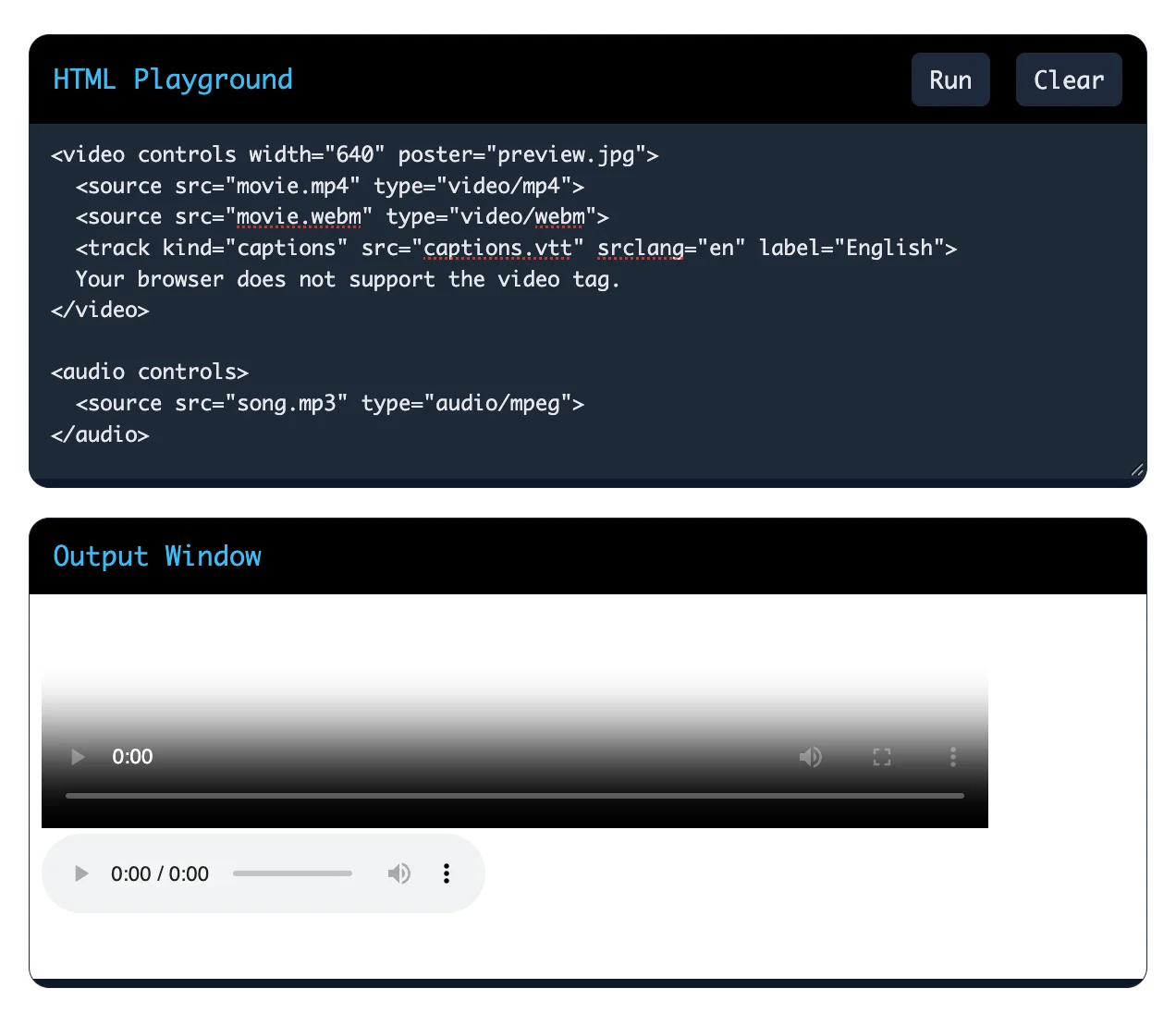Click the code editor resize handle

(1137, 470)
